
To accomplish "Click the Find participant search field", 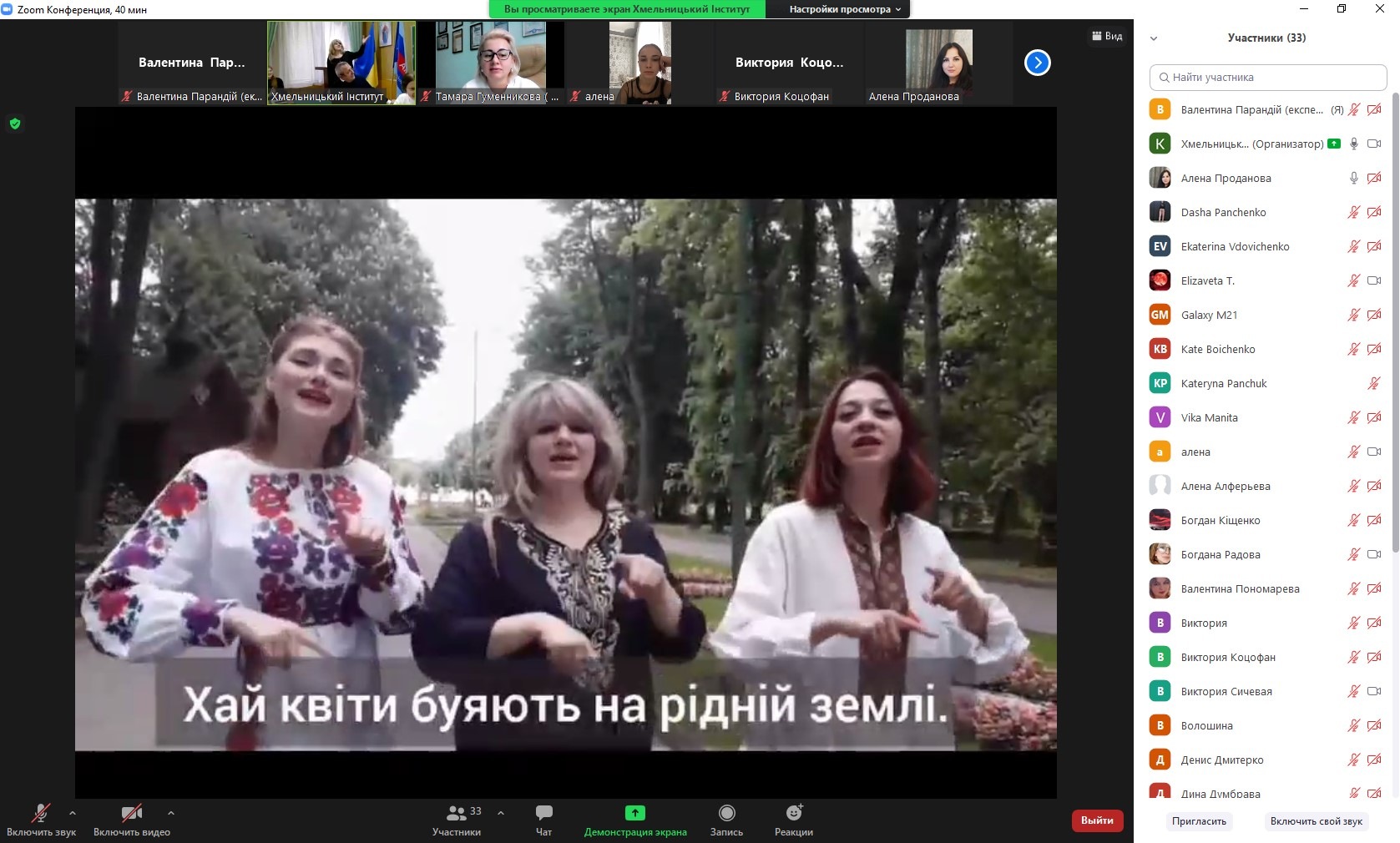I will point(1267,78).
